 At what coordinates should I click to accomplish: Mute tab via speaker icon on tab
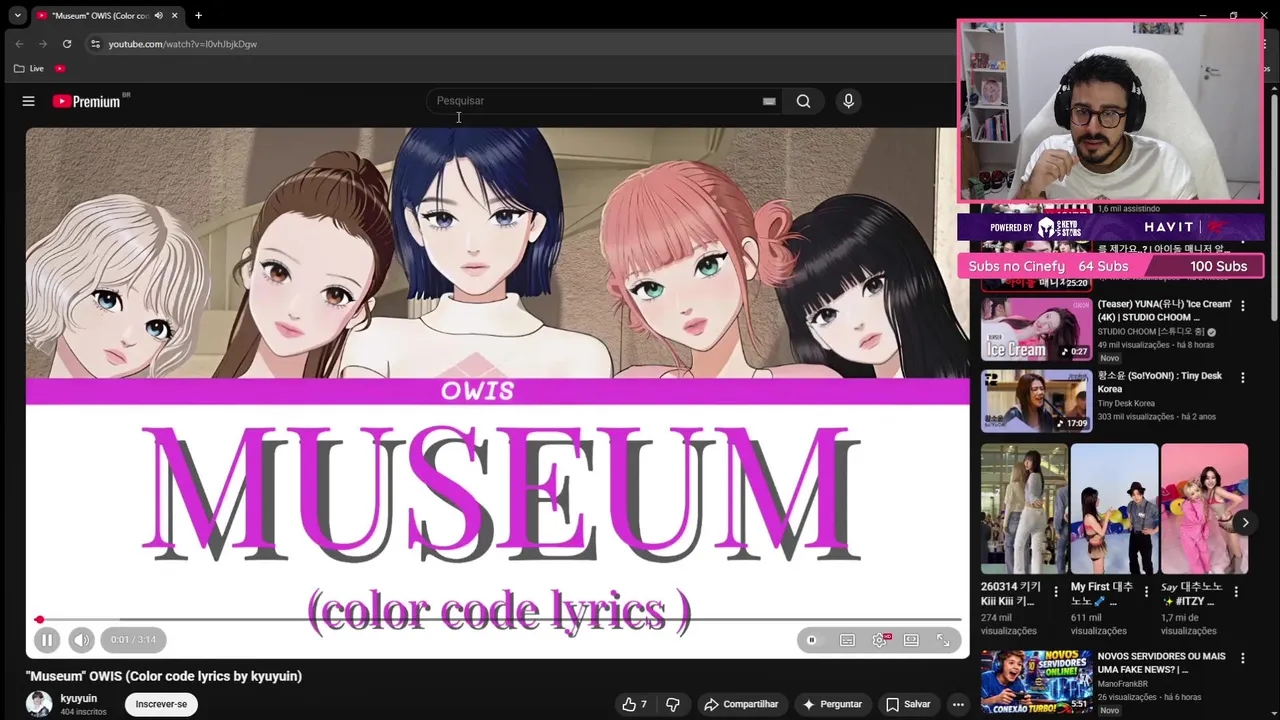158,16
